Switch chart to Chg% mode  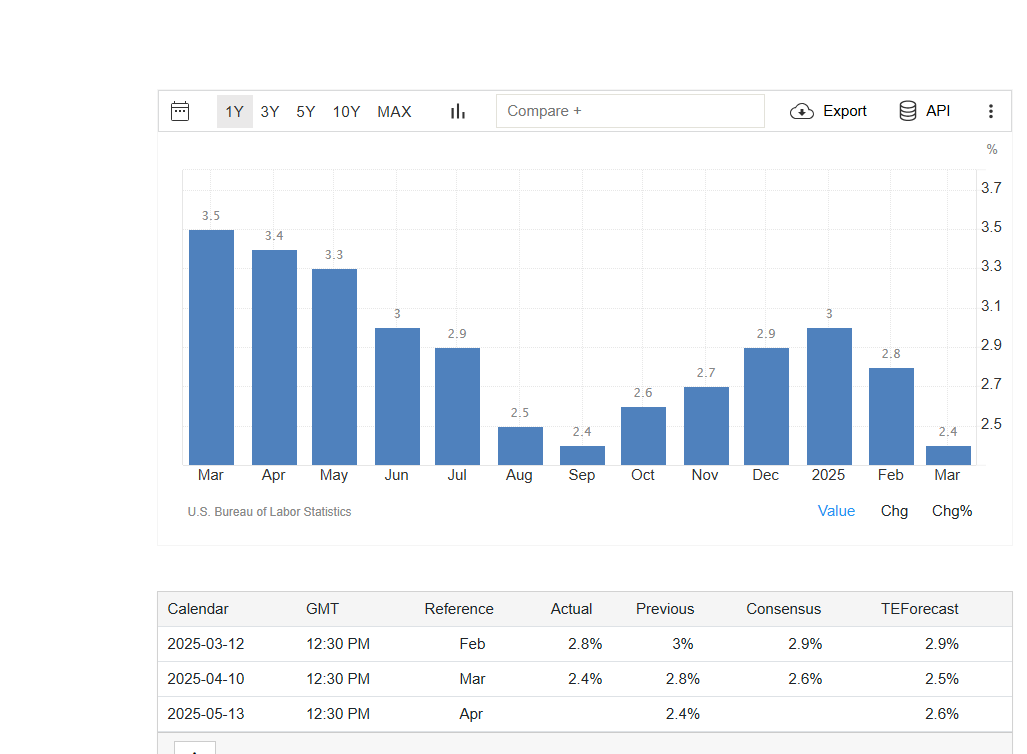click(x=952, y=511)
